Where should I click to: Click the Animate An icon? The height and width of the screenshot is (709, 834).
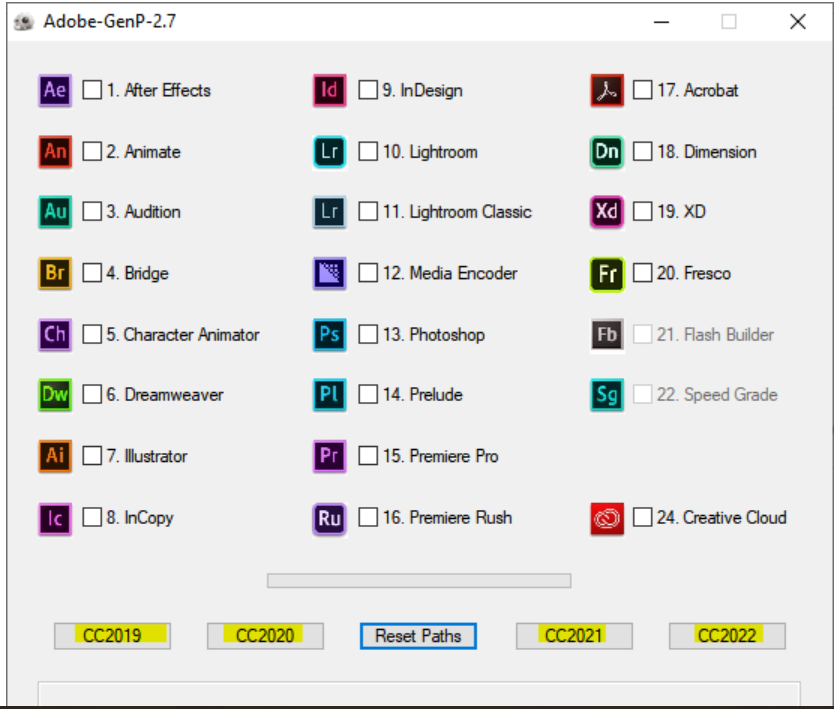click(55, 152)
